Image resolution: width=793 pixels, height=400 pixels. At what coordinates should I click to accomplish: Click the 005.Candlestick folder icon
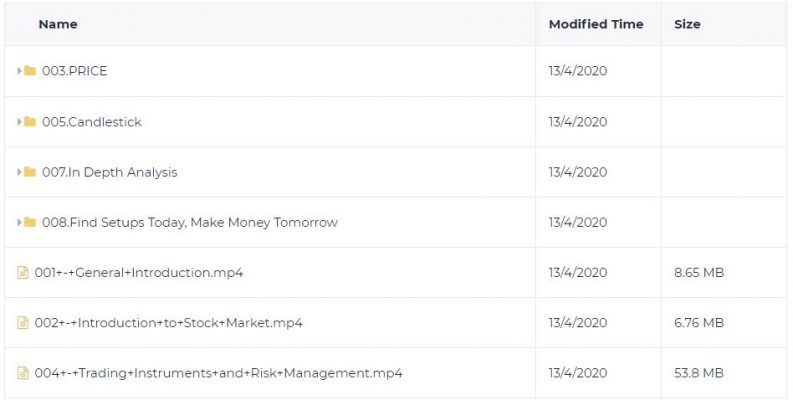pos(30,122)
